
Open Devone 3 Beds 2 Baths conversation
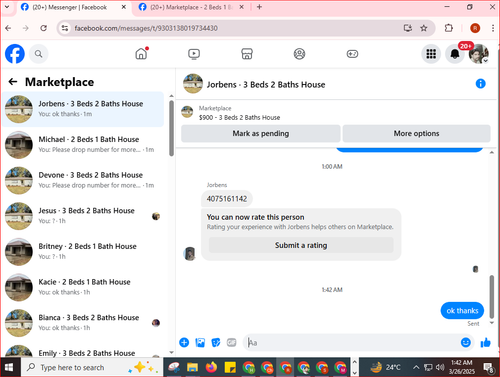[x=83, y=180]
